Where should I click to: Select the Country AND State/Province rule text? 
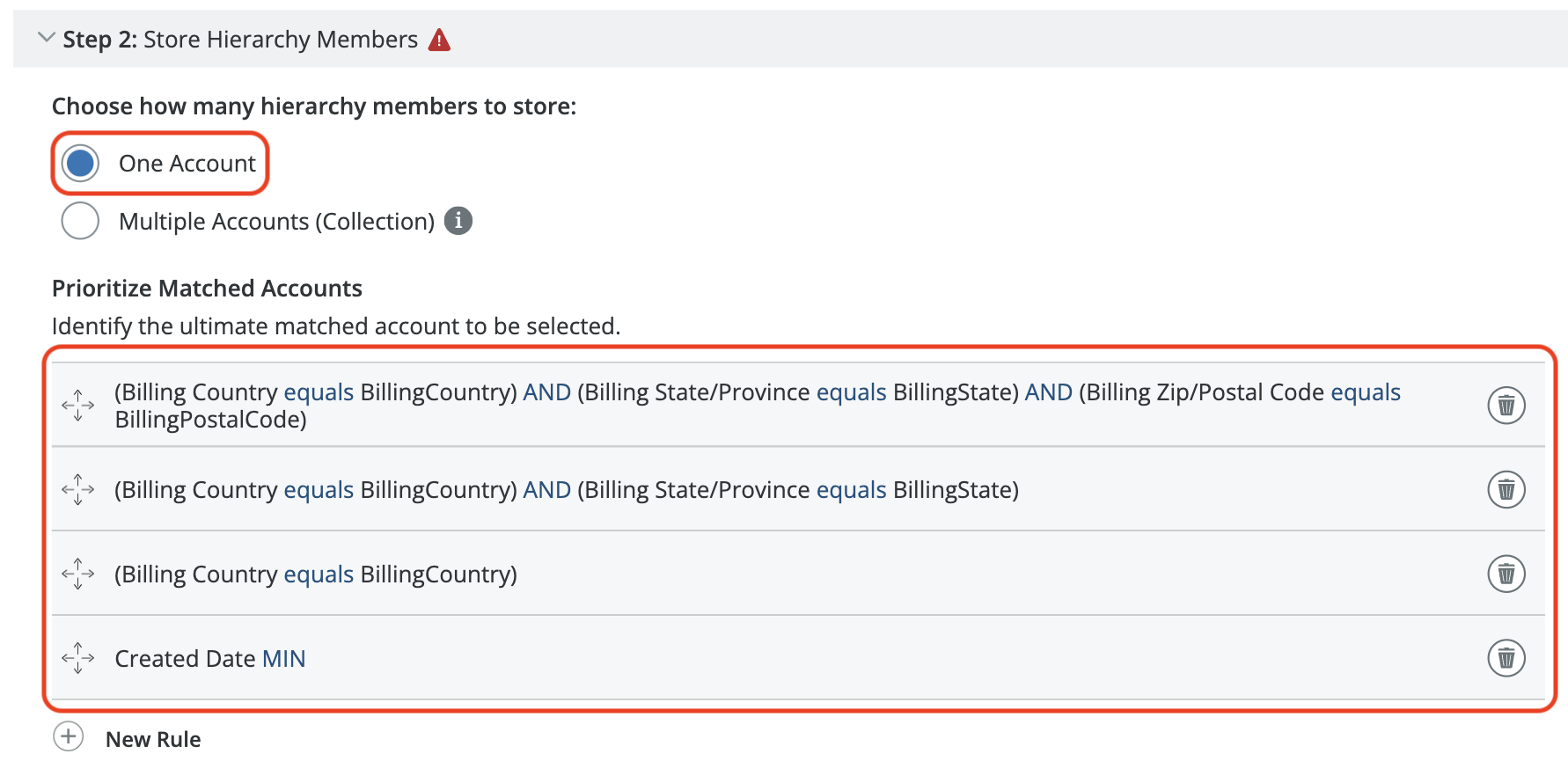567,490
